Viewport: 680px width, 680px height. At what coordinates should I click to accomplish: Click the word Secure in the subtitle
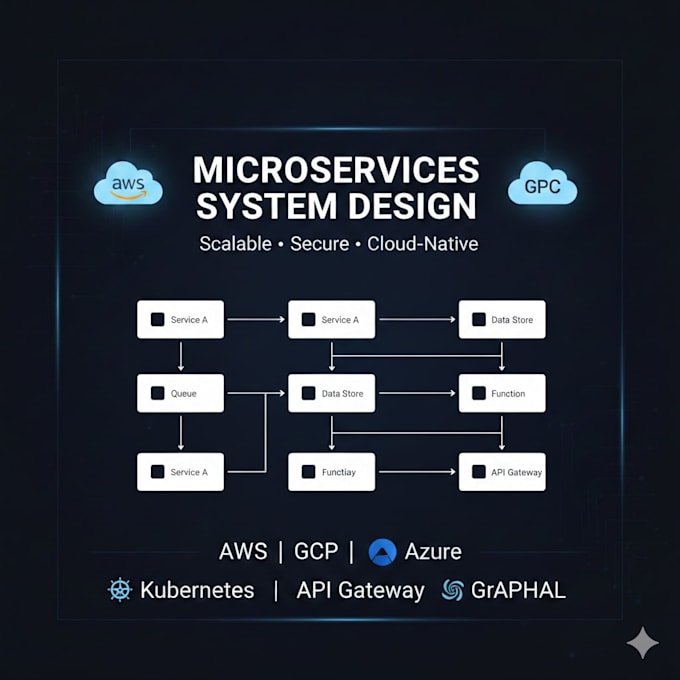[x=320, y=244]
